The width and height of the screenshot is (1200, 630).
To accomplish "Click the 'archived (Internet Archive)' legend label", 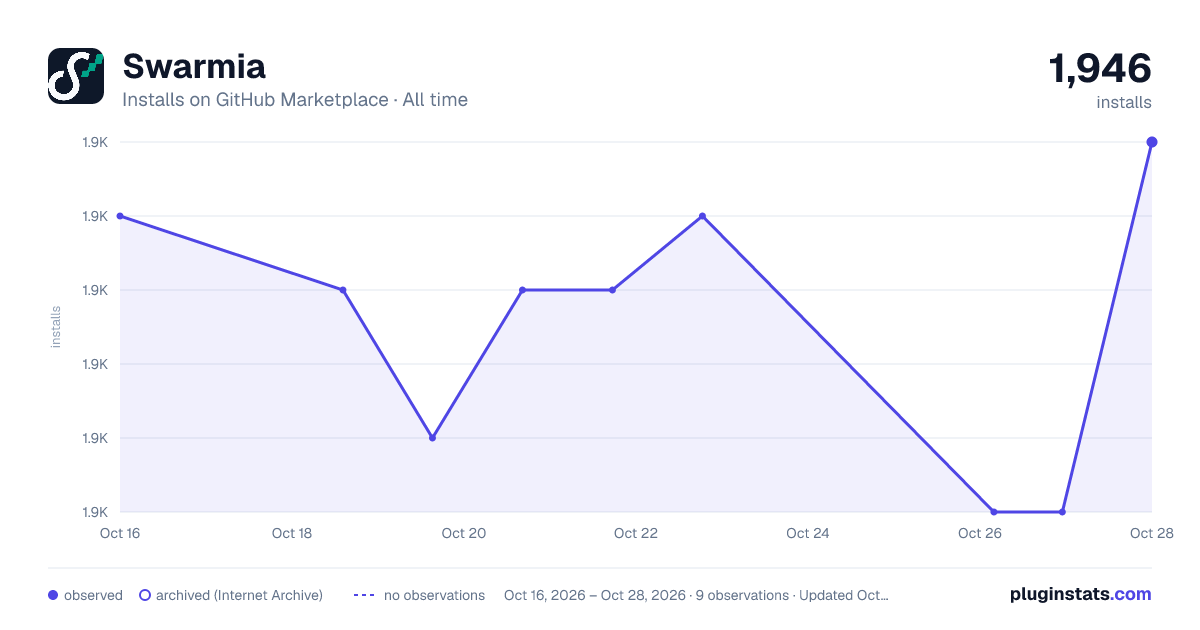I will click(239, 595).
